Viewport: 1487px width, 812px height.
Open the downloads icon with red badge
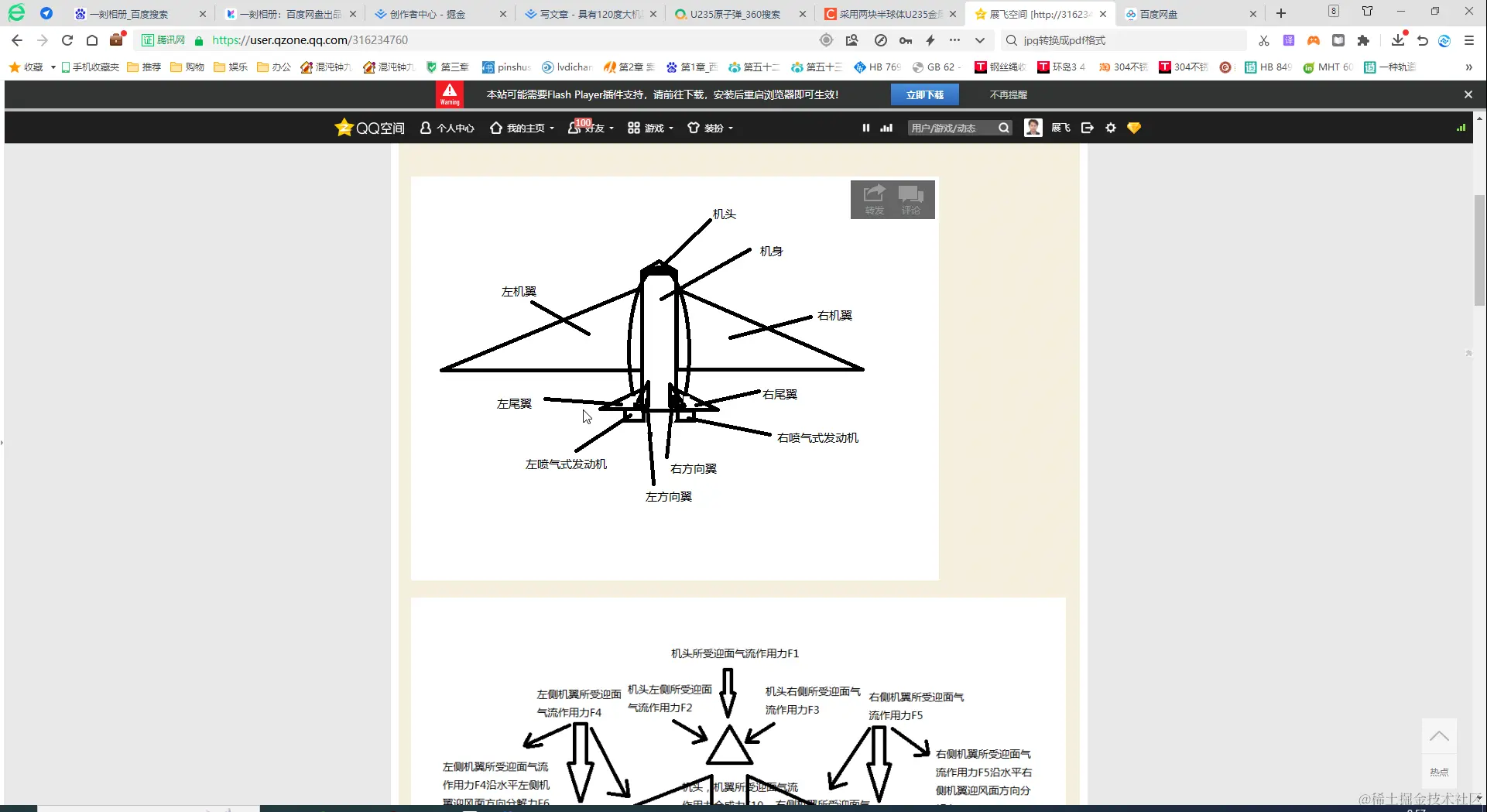tap(1398, 40)
